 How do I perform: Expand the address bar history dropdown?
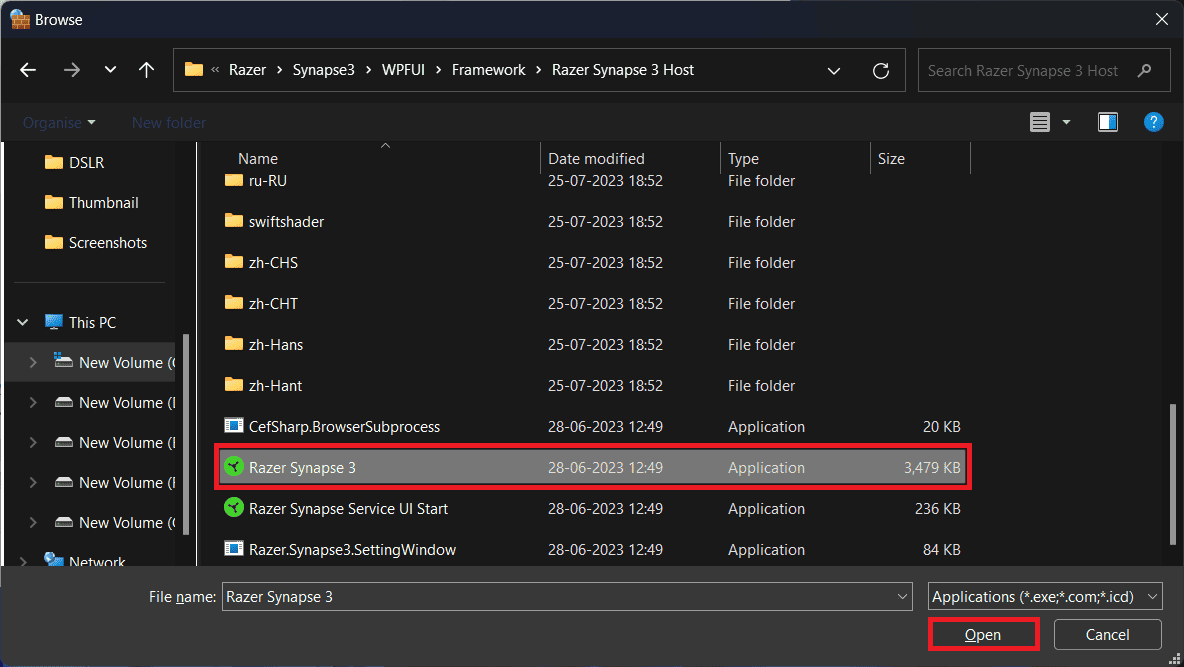[x=834, y=70]
